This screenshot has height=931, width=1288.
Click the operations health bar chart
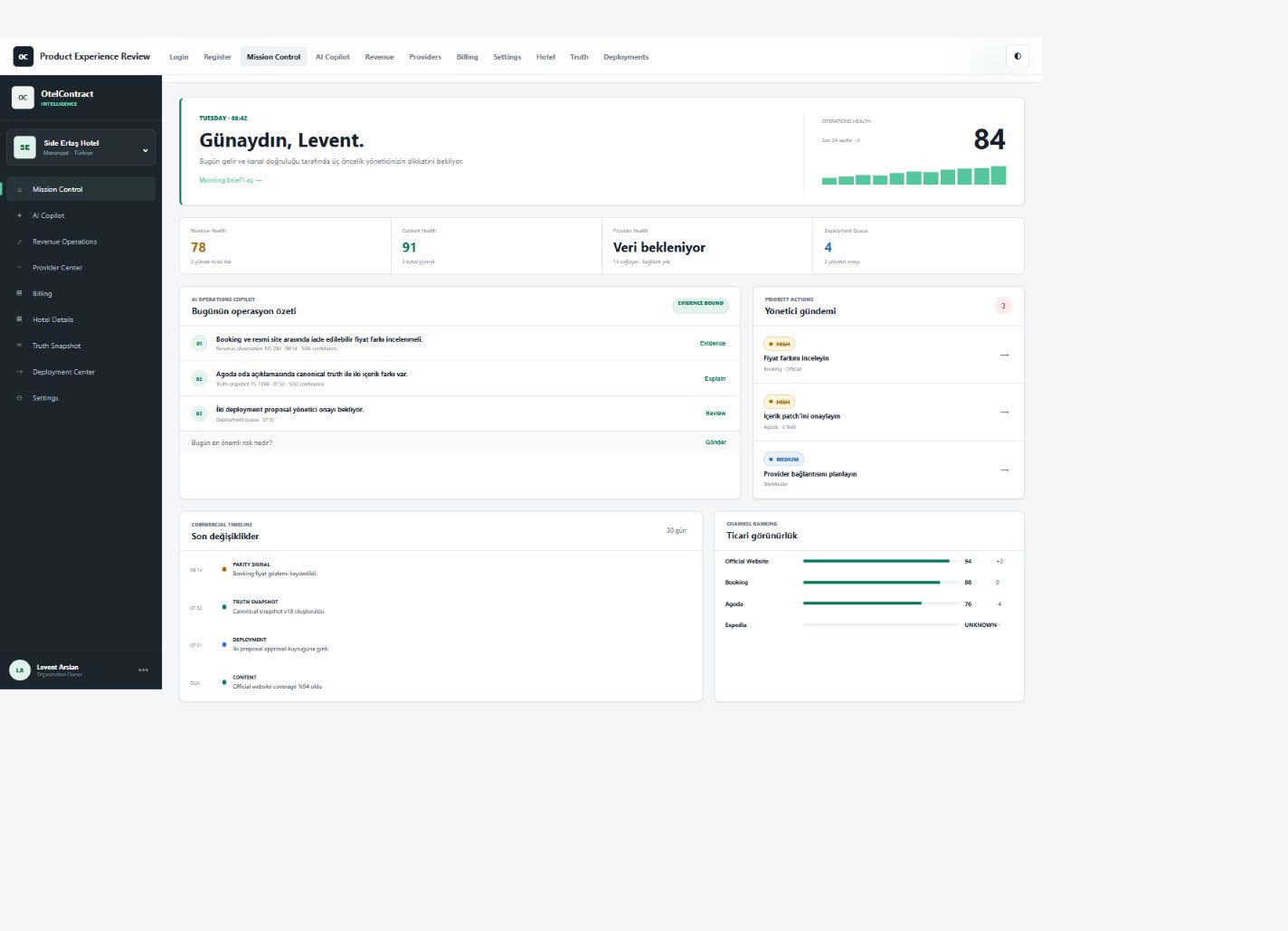[914, 176]
